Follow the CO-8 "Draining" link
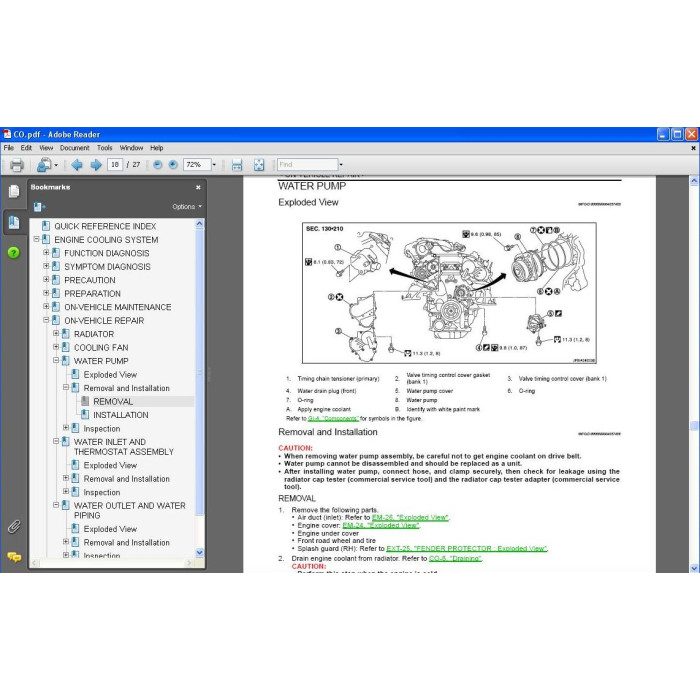This screenshot has width=700, height=700. (455, 558)
